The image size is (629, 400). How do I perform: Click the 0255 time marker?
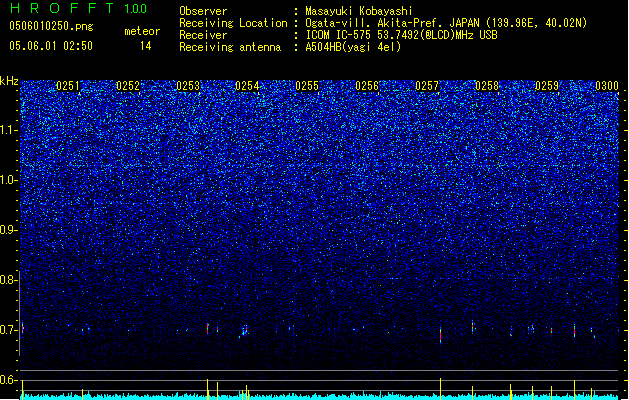[307, 86]
